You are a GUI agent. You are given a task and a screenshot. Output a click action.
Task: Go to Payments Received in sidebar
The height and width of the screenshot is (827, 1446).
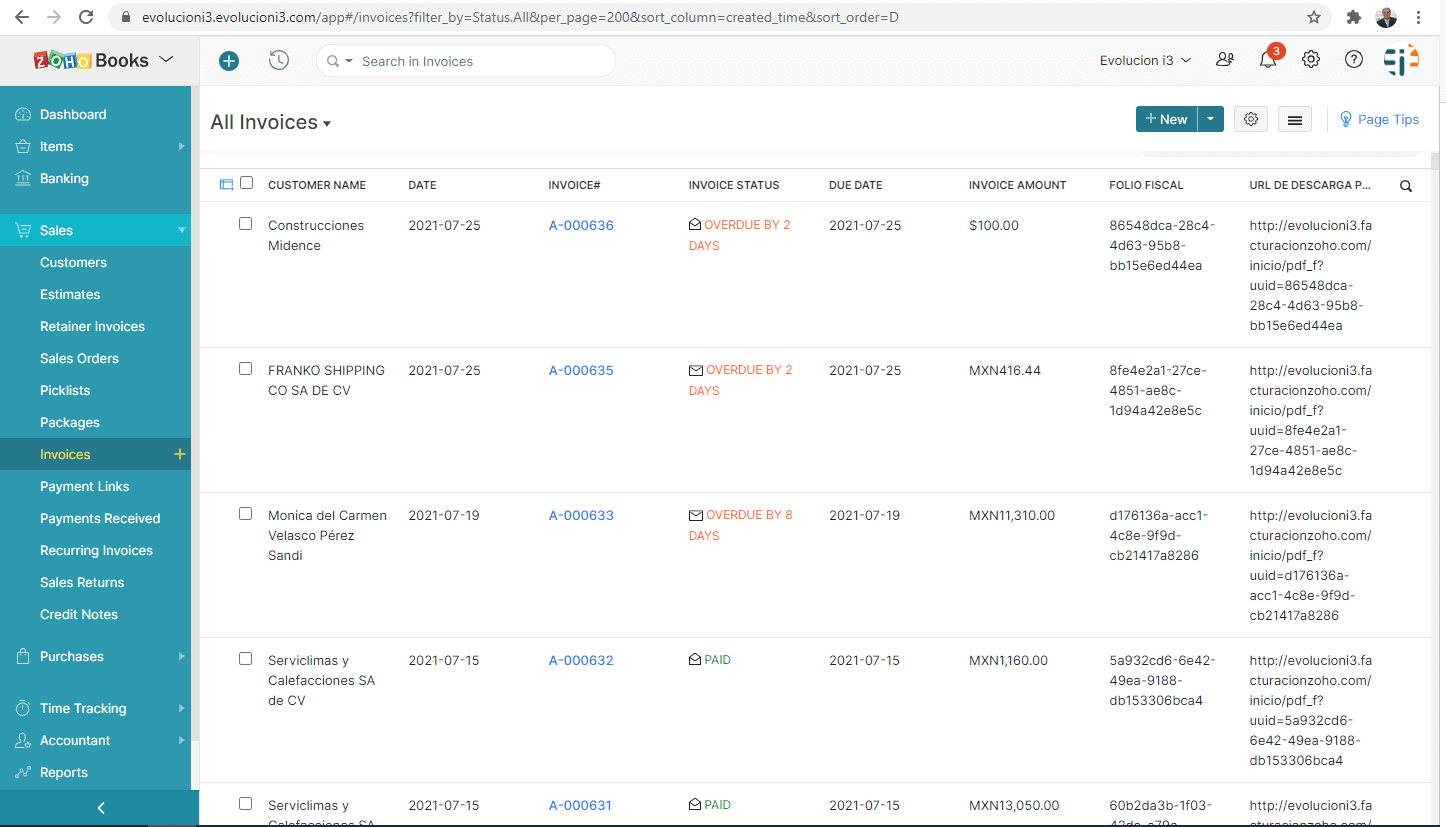point(100,518)
